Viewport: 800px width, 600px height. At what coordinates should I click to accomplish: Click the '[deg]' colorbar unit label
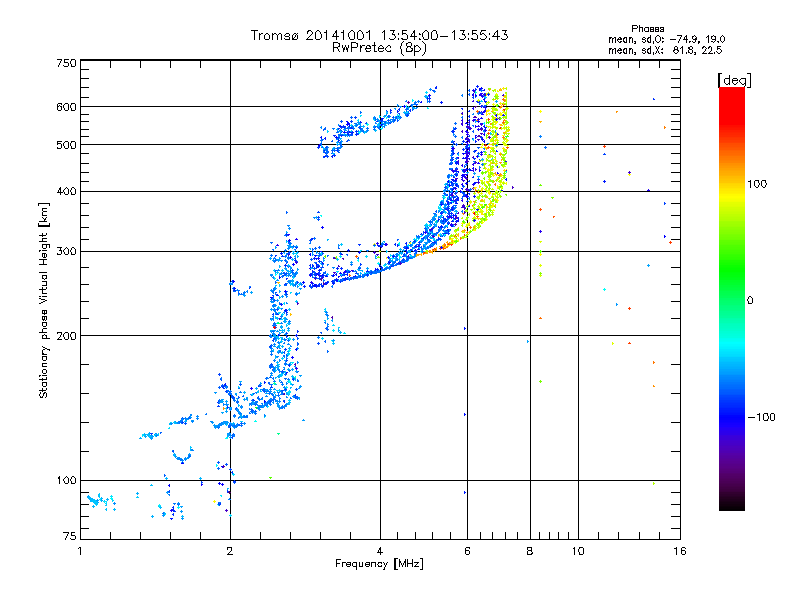click(x=734, y=80)
